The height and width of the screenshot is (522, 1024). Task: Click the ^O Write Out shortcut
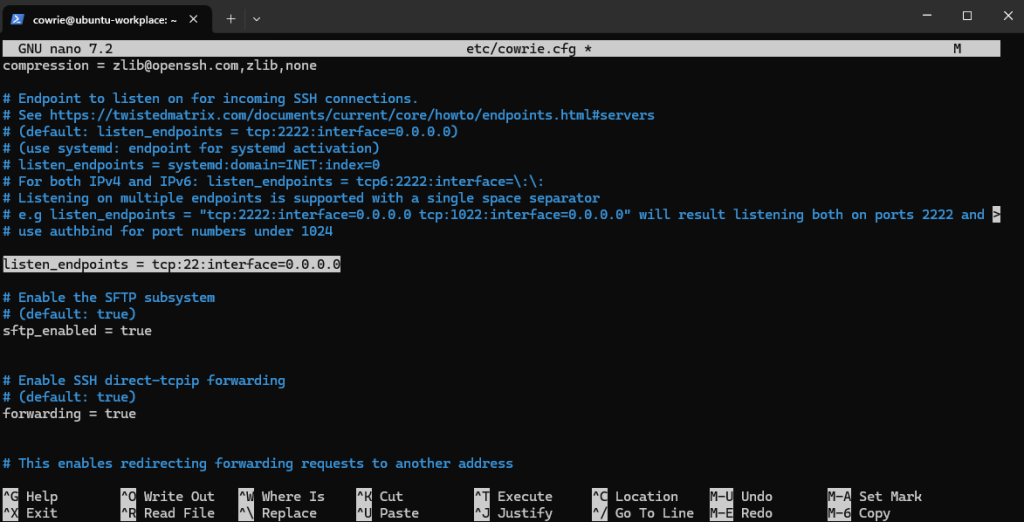click(167, 496)
